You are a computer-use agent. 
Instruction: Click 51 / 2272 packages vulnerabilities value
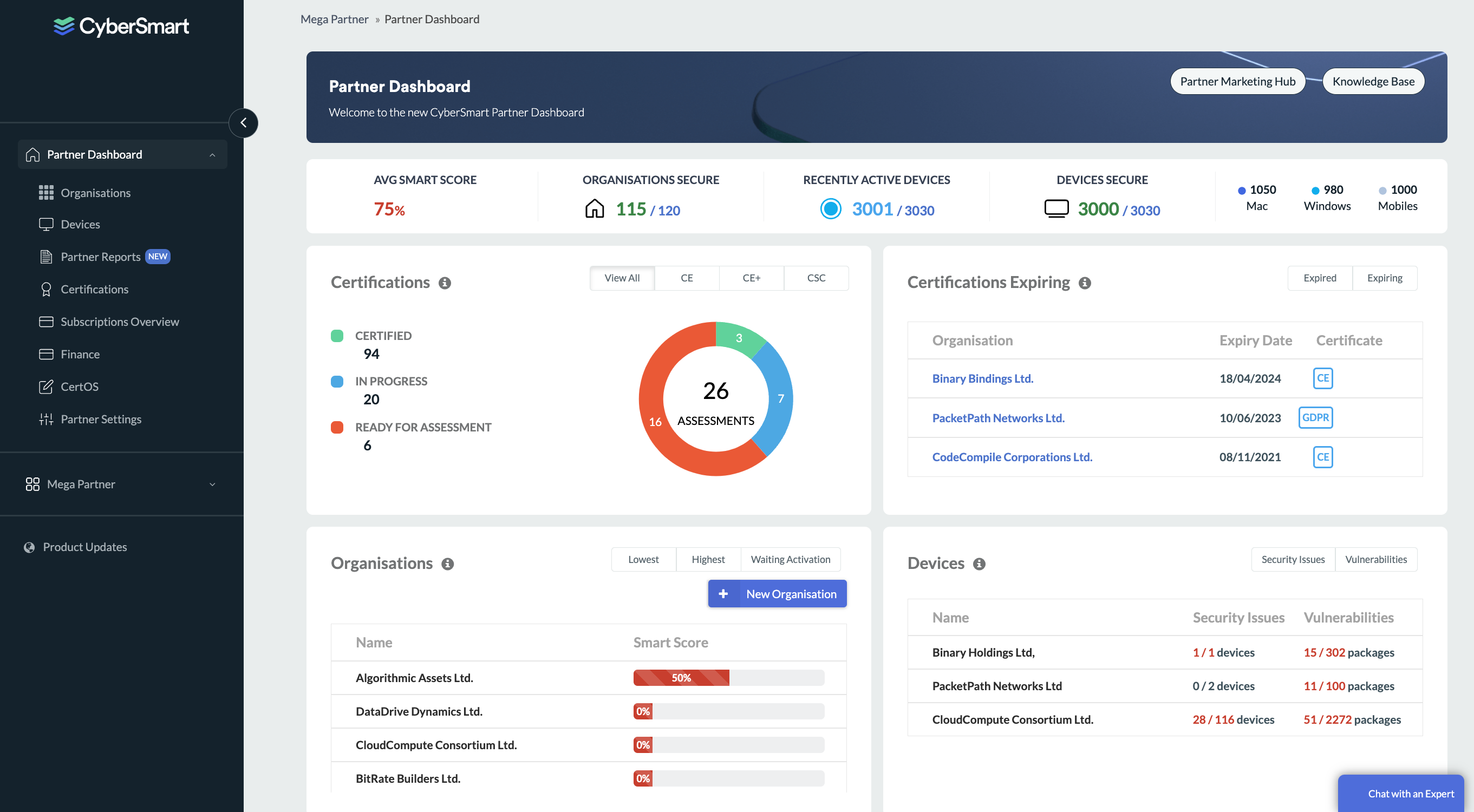(x=1352, y=719)
